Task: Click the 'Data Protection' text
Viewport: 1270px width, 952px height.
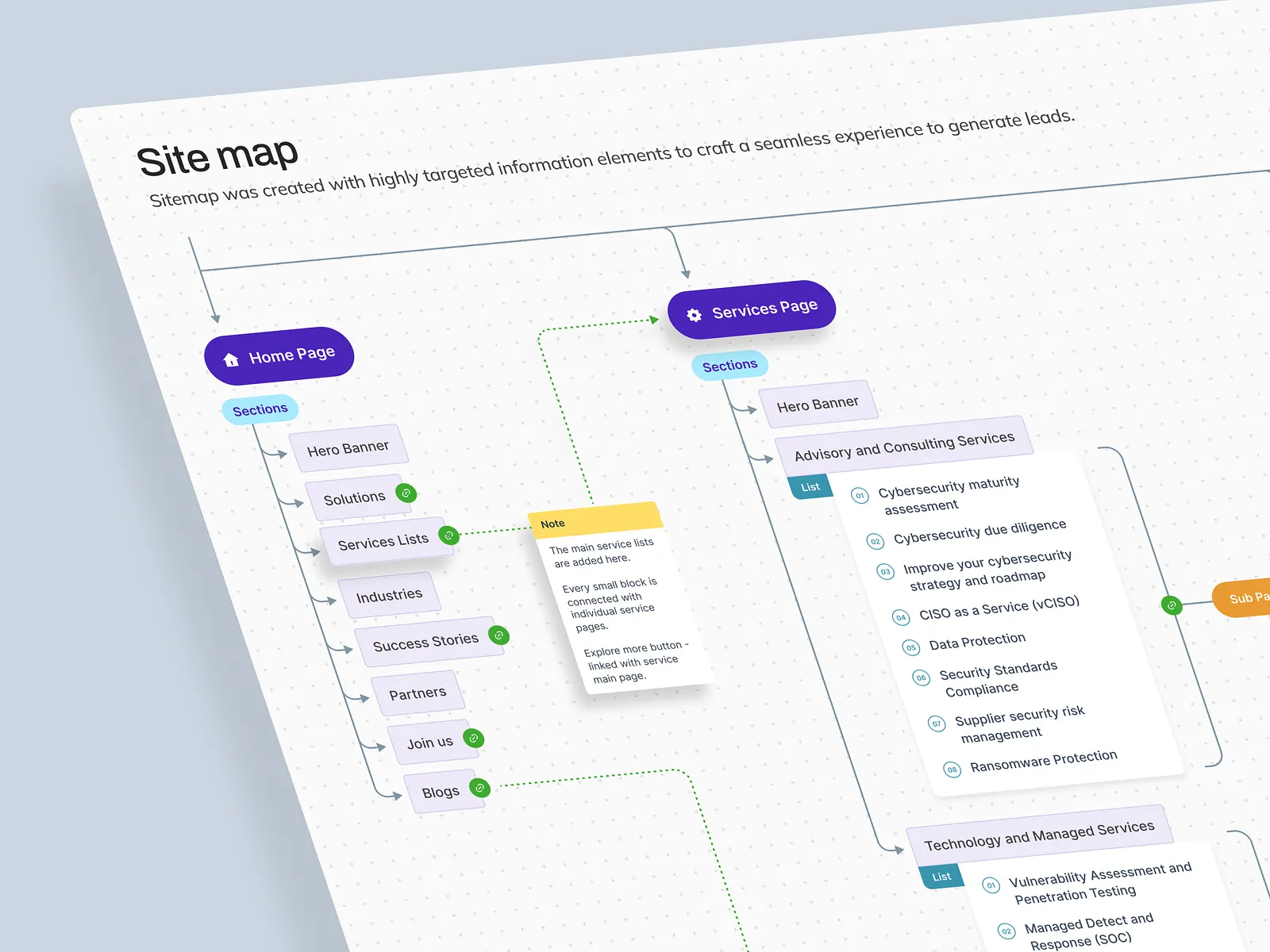Action: (x=978, y=641)
